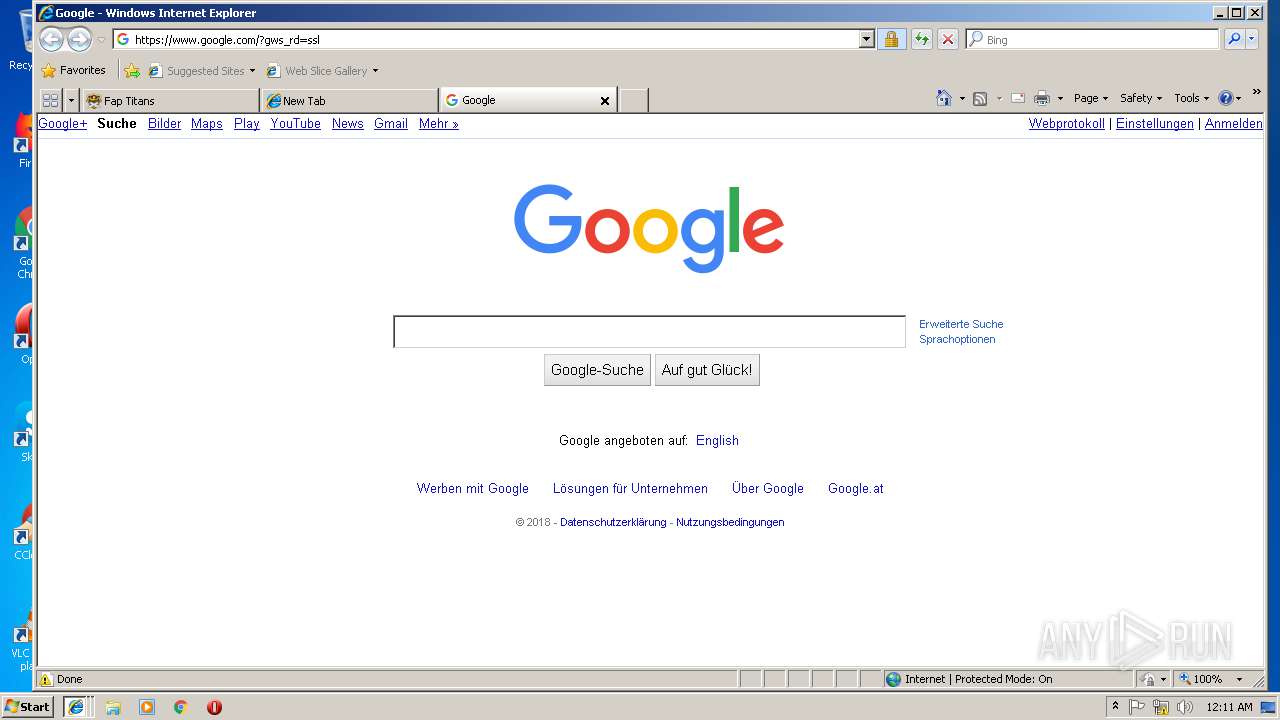Expand the Suggested Sites dropdown
Screen dimensions: 1280x720
[x=252, y=71]
